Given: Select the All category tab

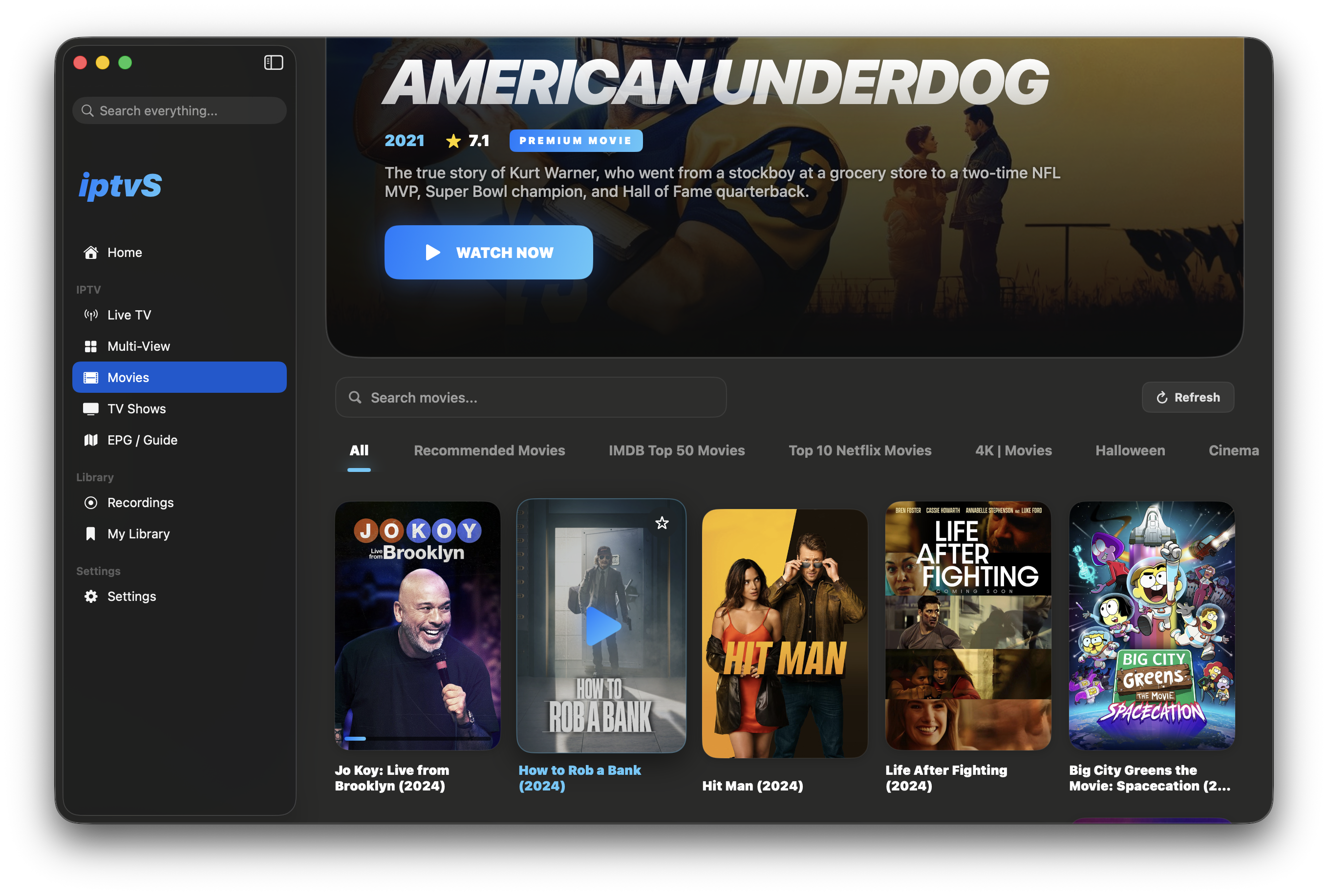Looking at the screenshot, I should 359,450.
